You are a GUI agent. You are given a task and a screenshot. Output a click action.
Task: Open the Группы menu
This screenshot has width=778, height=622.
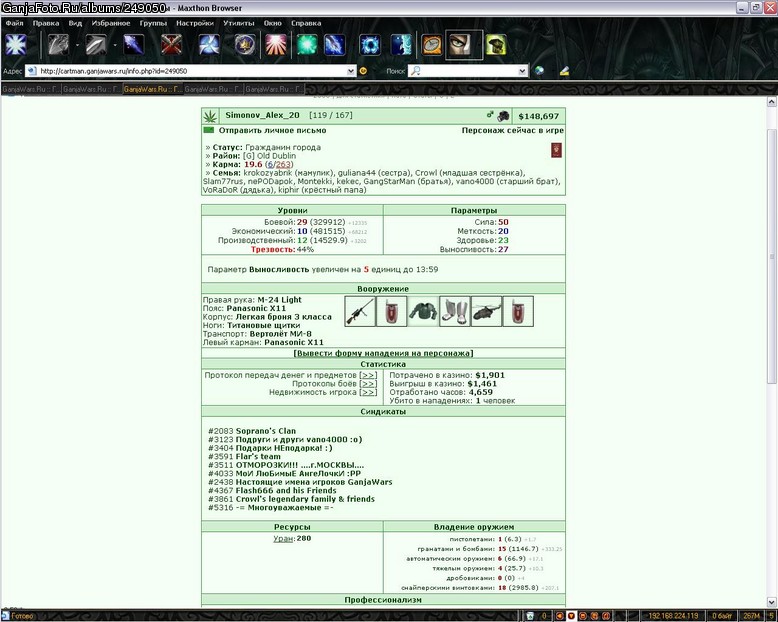[x=153, y=23]
